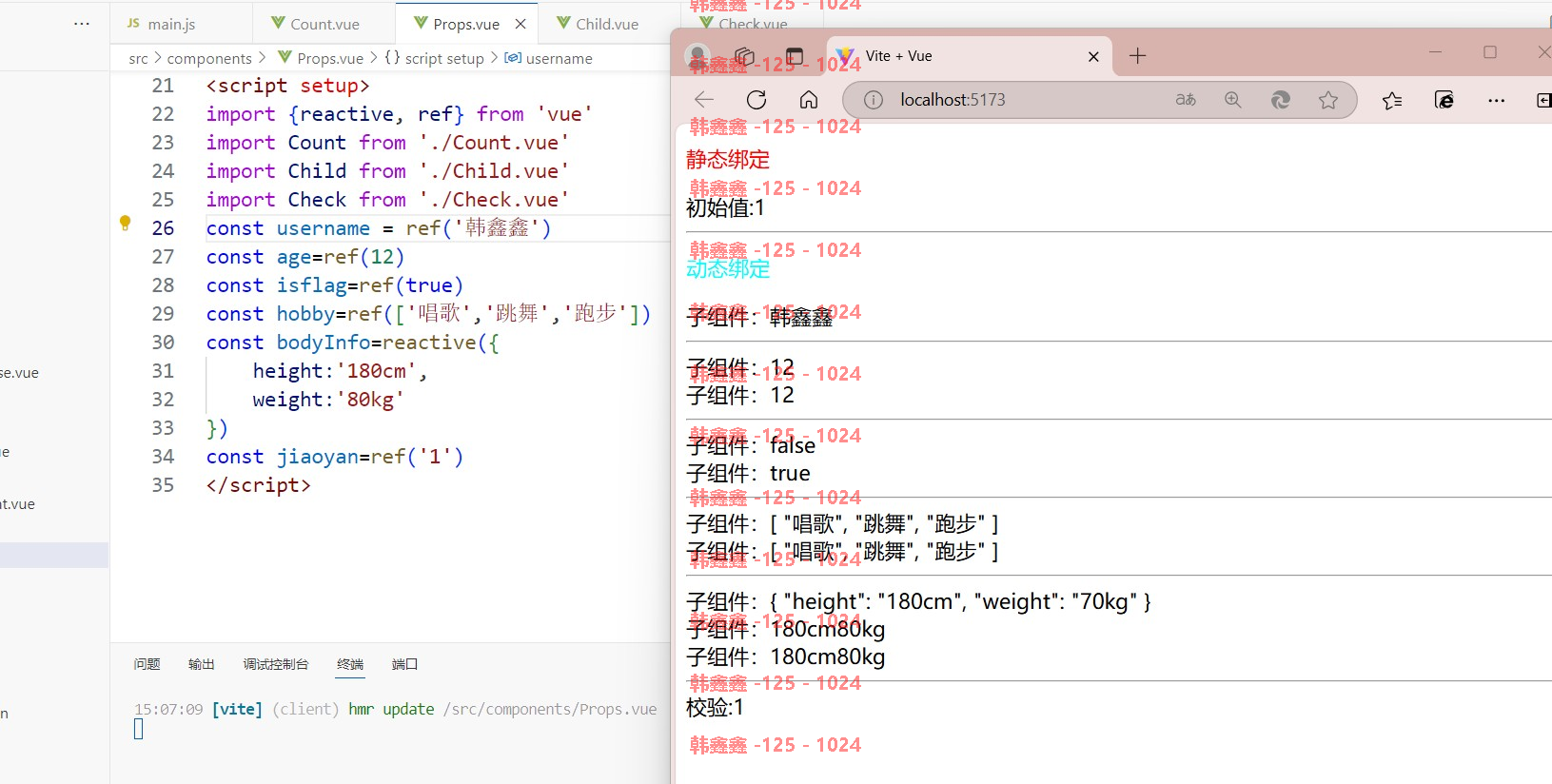Click 'bodyInfo=reactive({' in code
This screenshot has height=784, width=1552.
tap(388, 343)
